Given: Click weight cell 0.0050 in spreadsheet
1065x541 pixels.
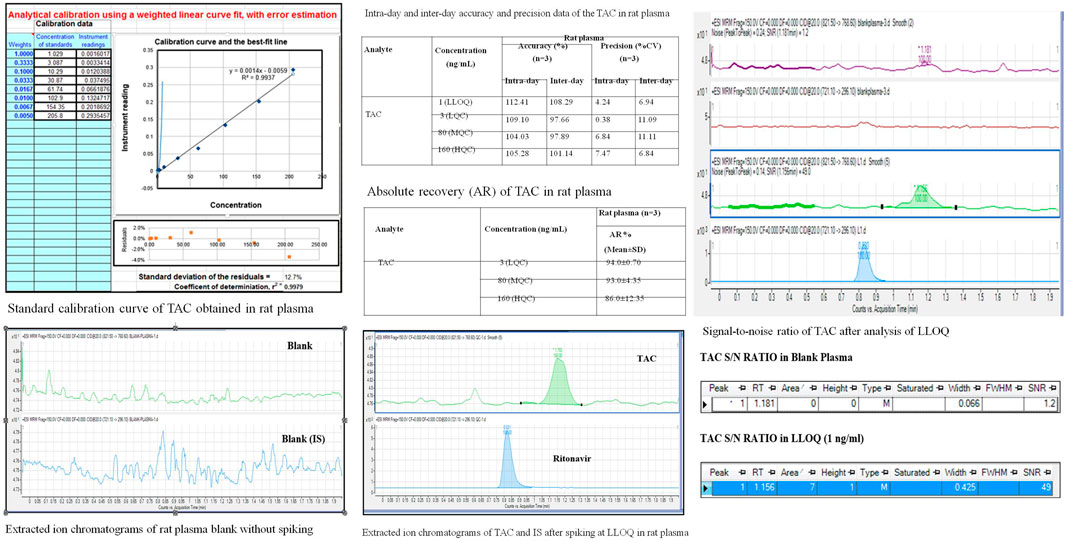Looking at the screenshot, I should tap(18, 115).
